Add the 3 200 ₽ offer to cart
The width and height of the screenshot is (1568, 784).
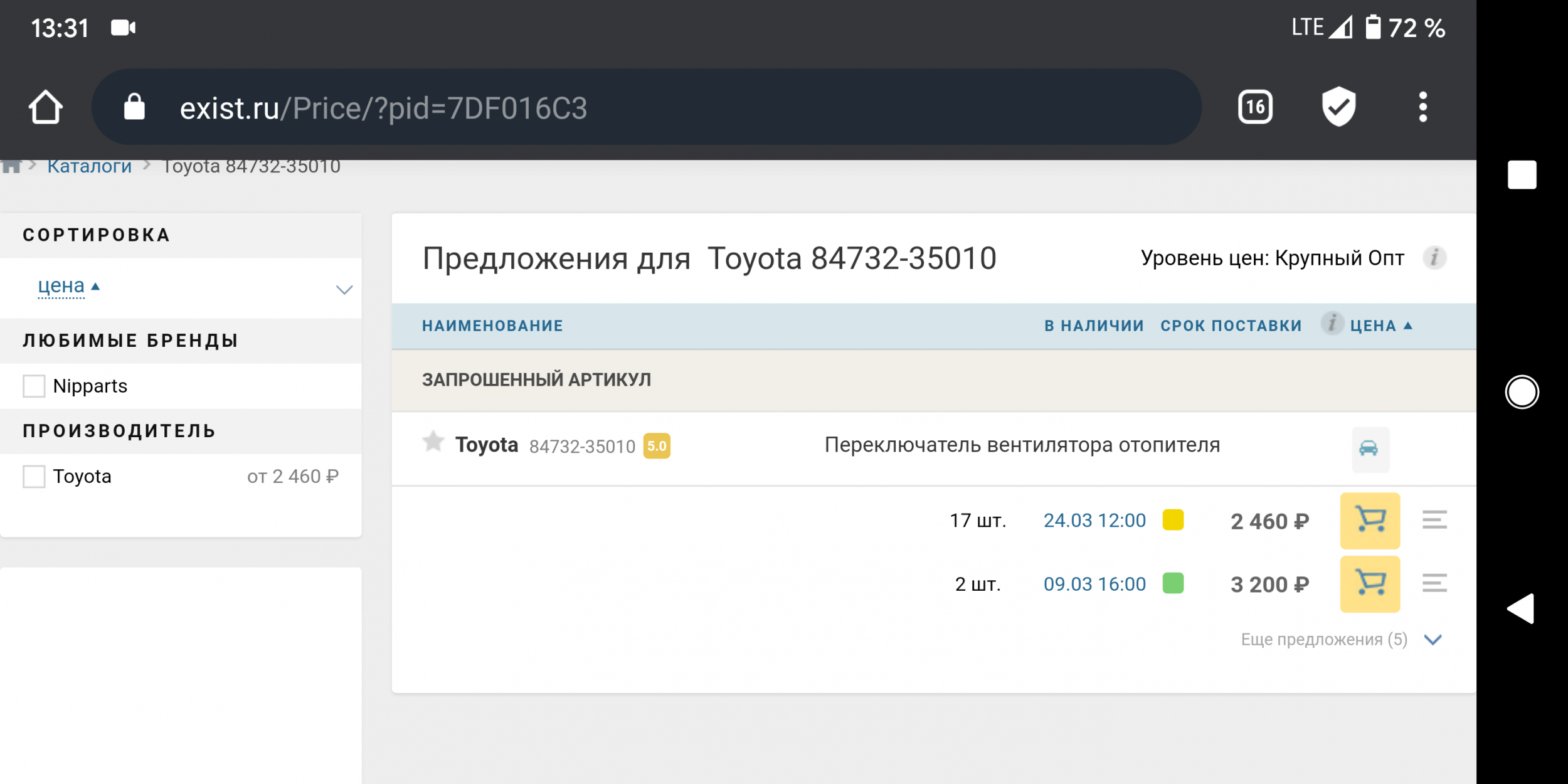tap(1370, 584)
